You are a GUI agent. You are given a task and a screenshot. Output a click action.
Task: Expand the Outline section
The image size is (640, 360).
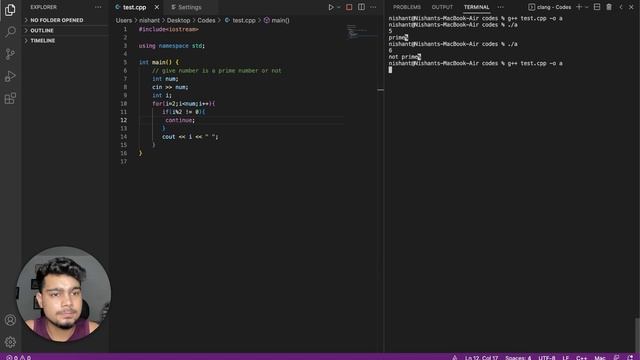coord(65,30)
